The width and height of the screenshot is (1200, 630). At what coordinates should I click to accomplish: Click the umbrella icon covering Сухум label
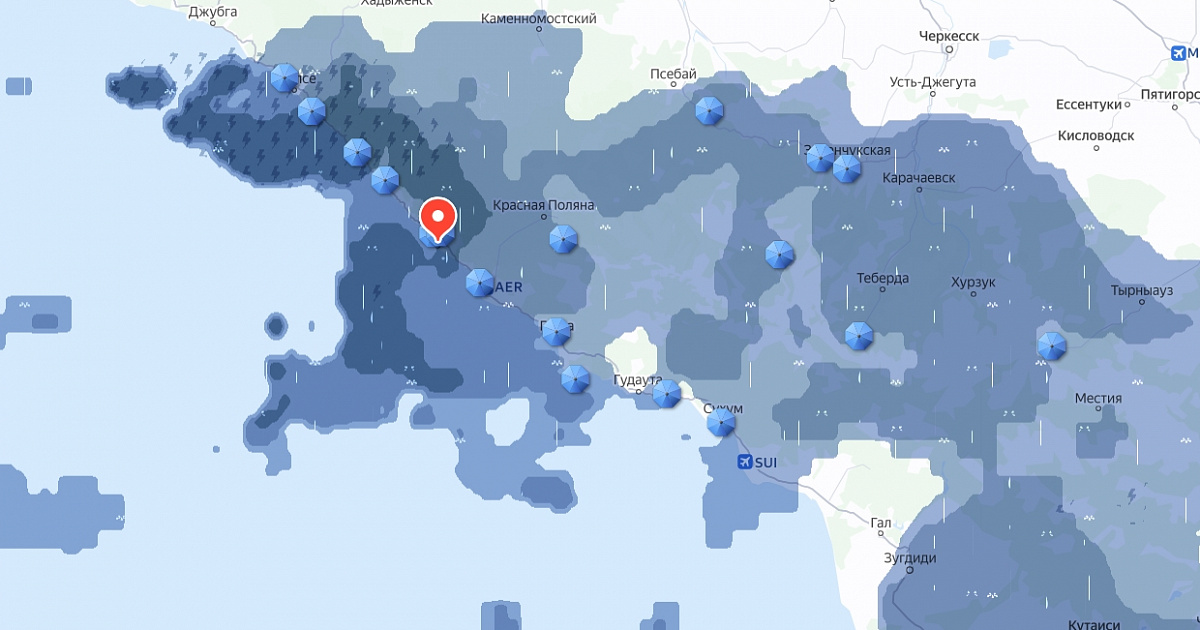click(721, 423)
